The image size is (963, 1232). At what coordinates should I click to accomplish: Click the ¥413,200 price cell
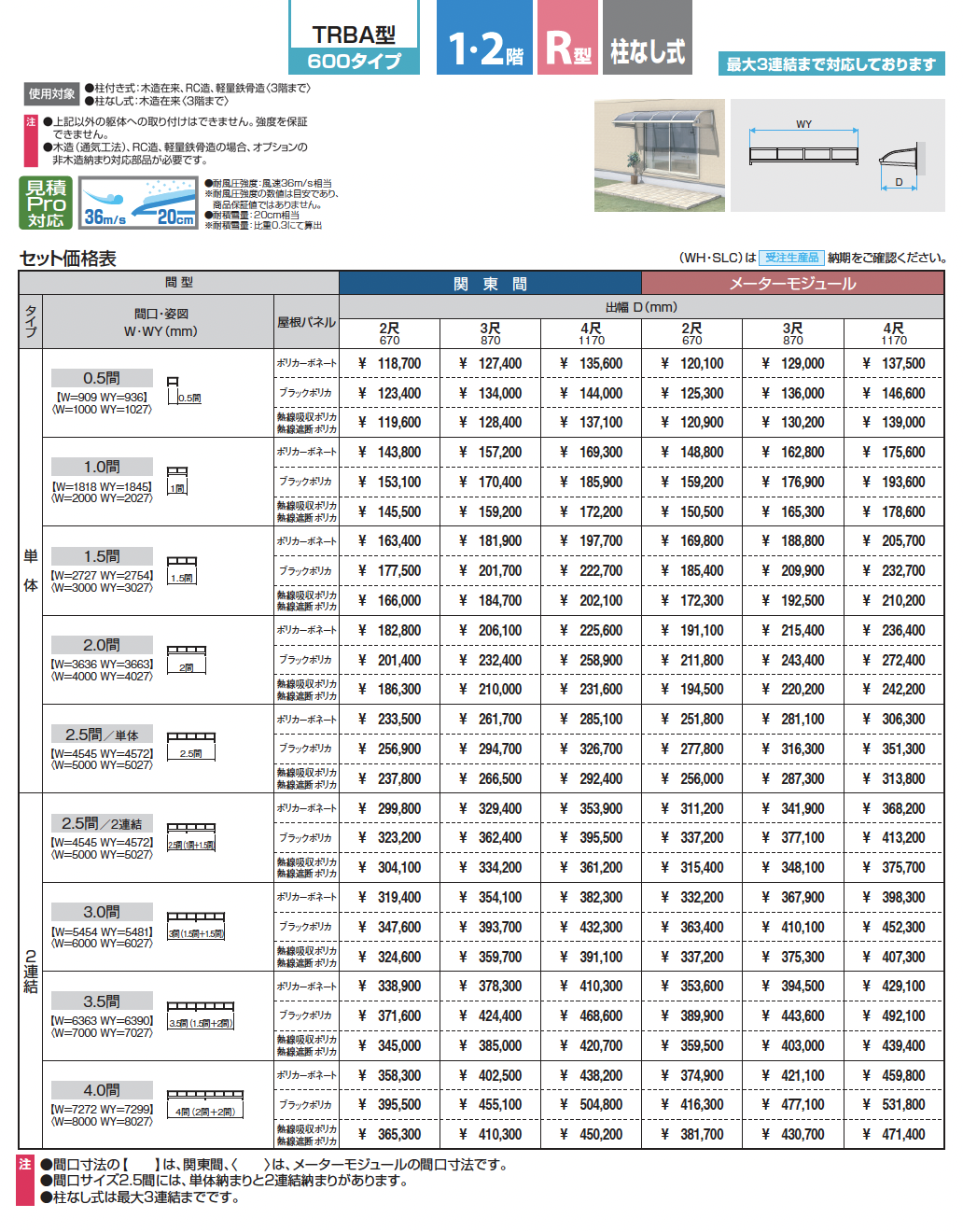(894, 837)
